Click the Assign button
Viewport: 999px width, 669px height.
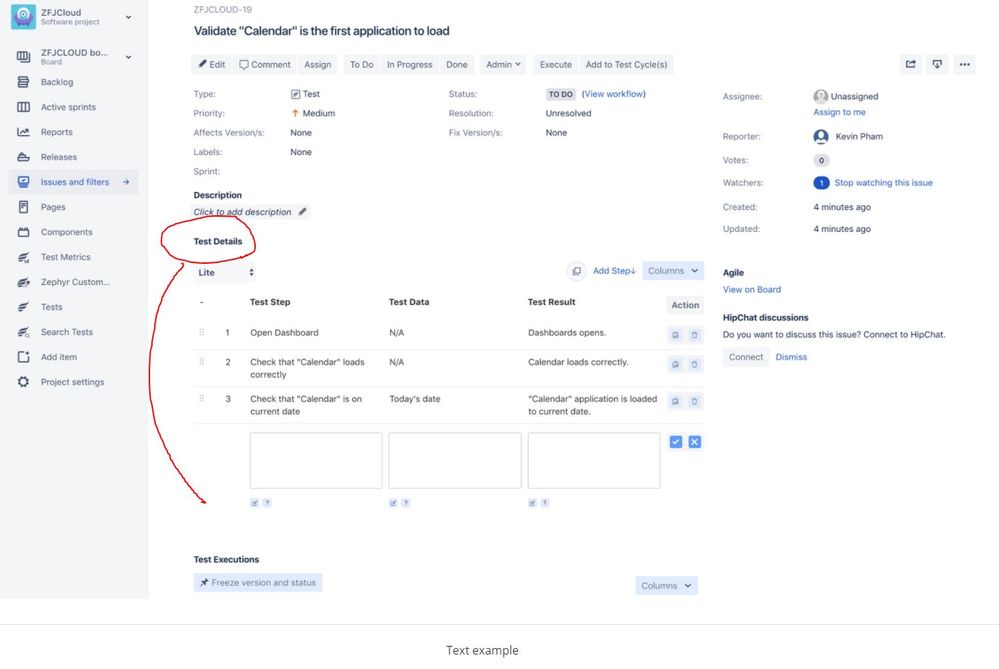317,64
